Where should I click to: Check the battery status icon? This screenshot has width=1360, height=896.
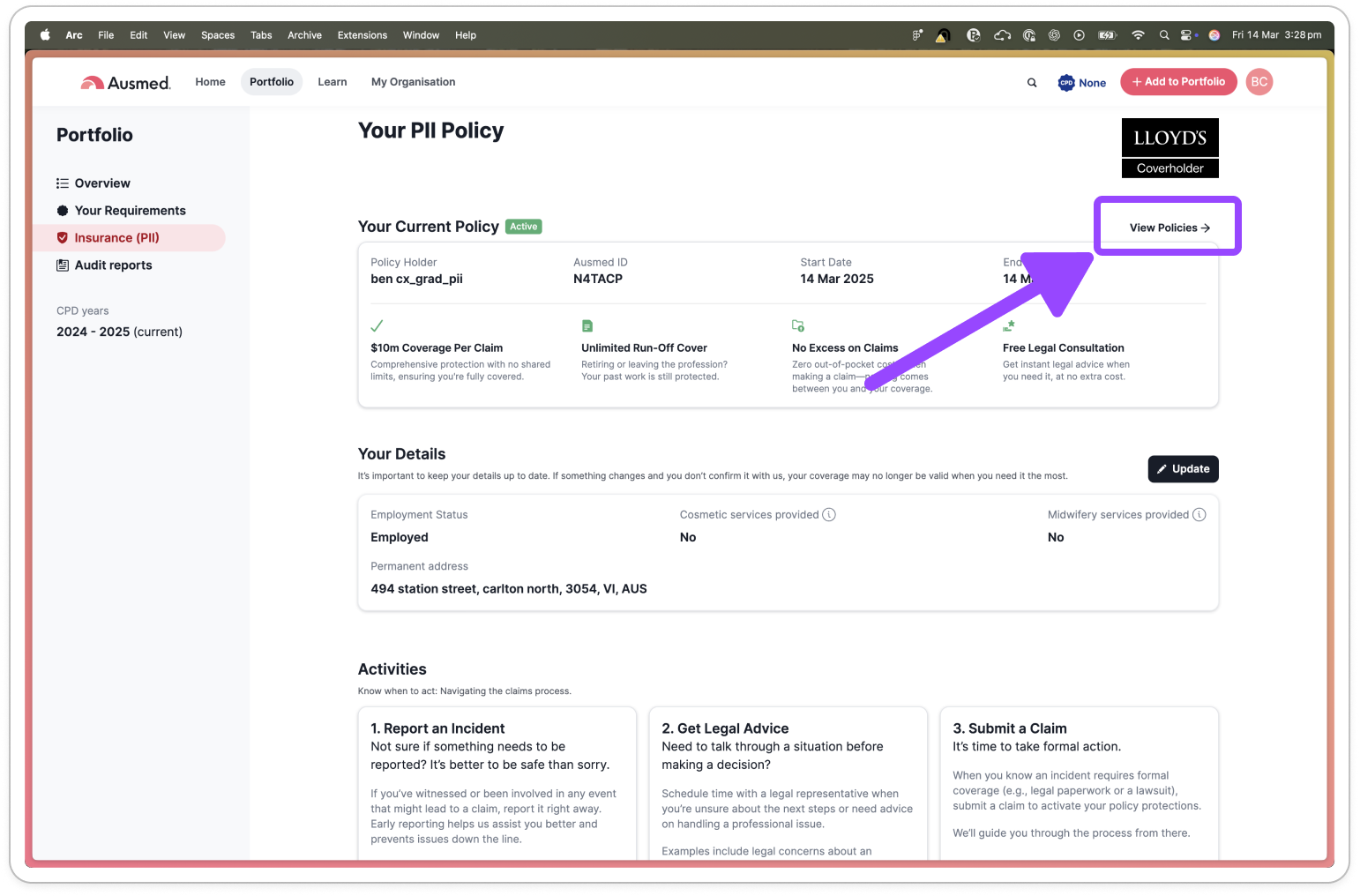click(x=1107, y=35)
